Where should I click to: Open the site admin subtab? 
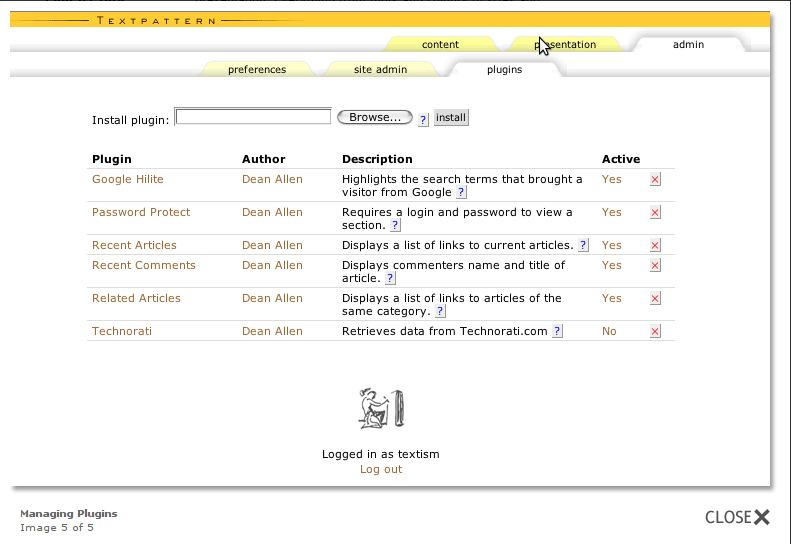(x=380, y=70)
